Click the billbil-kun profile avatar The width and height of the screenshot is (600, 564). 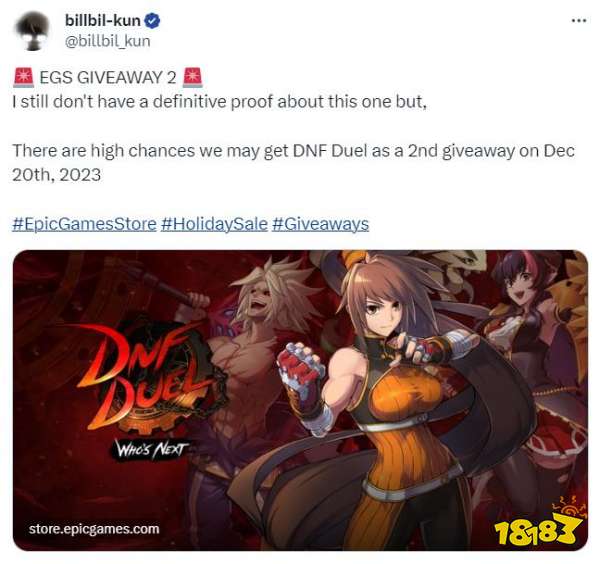pyautogui.click(x=31, y=31)
